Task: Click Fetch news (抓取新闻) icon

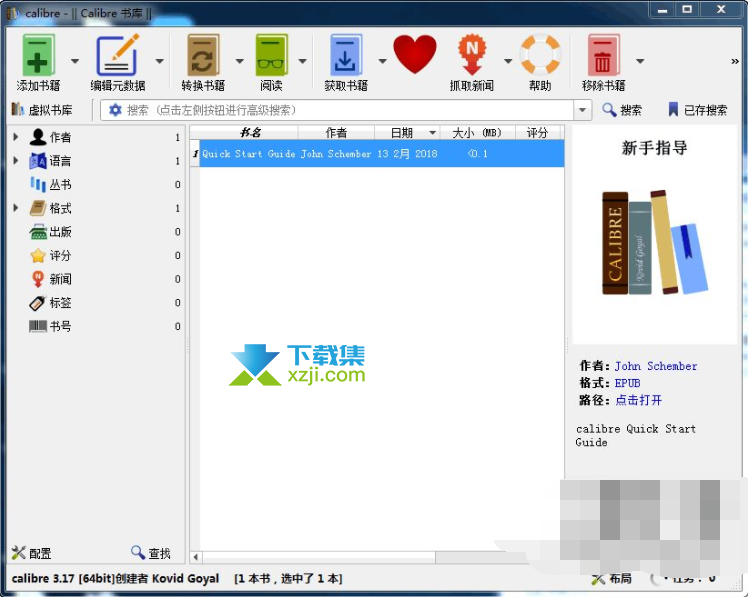Action: [x=471, y=62]
